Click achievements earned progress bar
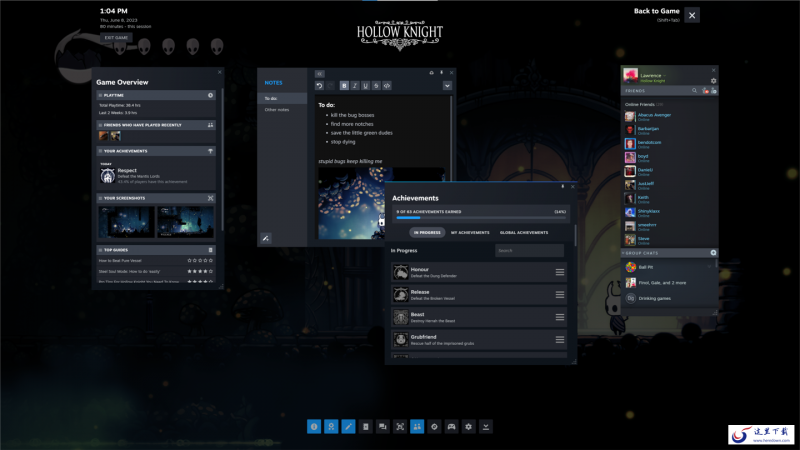The image size is (800, 450). [481, 218]
